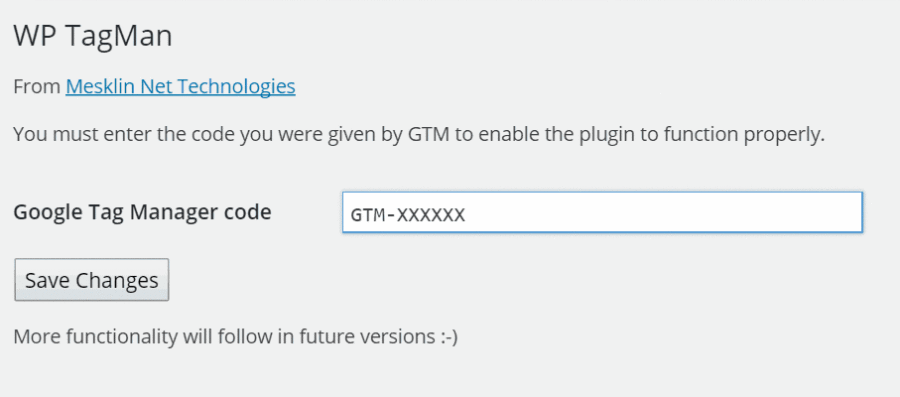Click the GTM-XXXXXX text in the input
Viewport: 900px width, 397px height.
408,215
